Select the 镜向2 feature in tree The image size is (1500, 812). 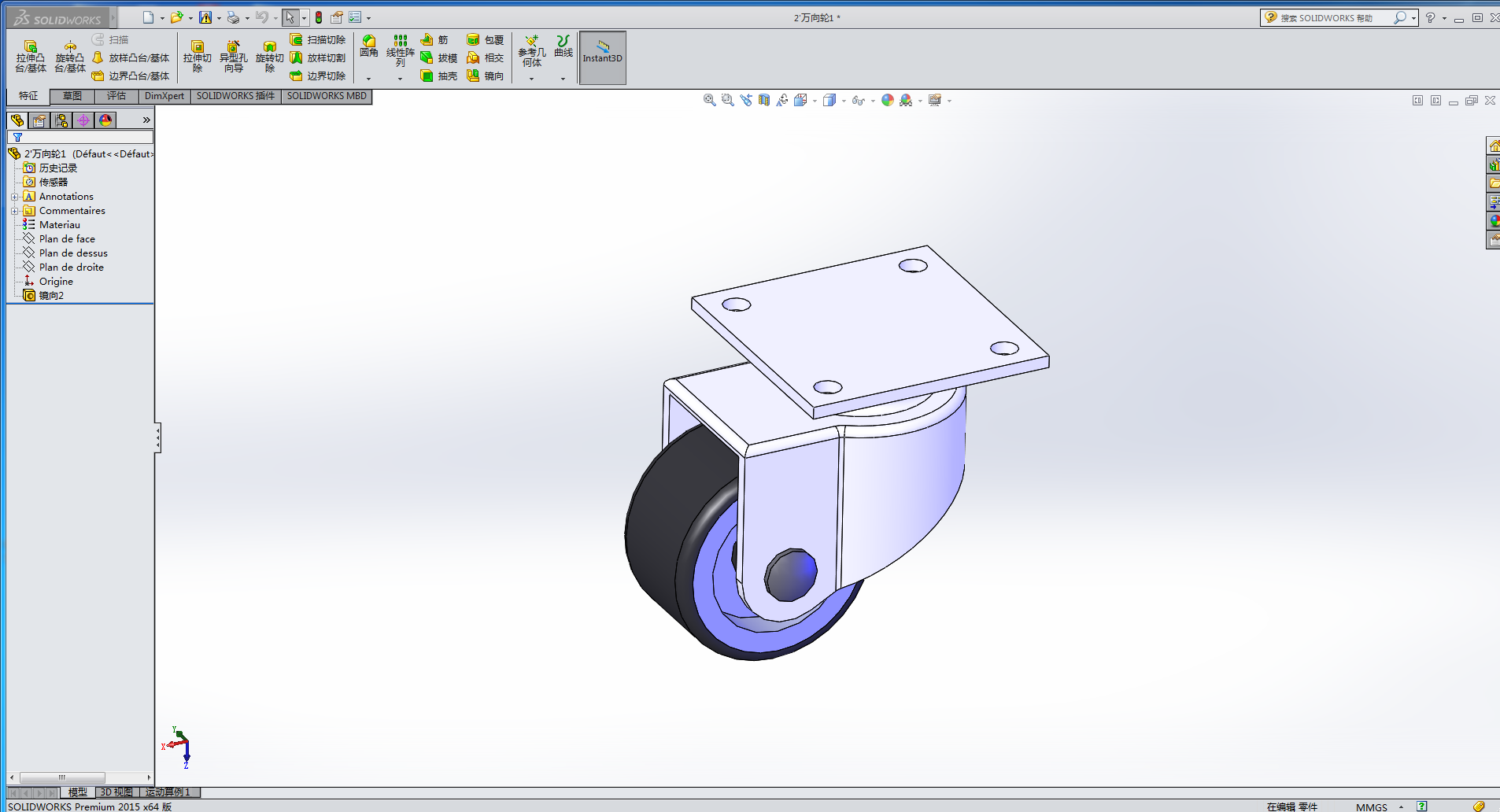click(51, 296)
